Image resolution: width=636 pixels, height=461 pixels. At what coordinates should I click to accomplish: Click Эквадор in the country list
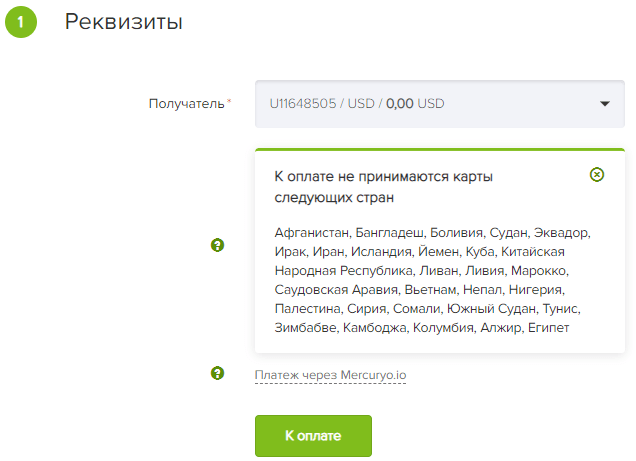561,233
